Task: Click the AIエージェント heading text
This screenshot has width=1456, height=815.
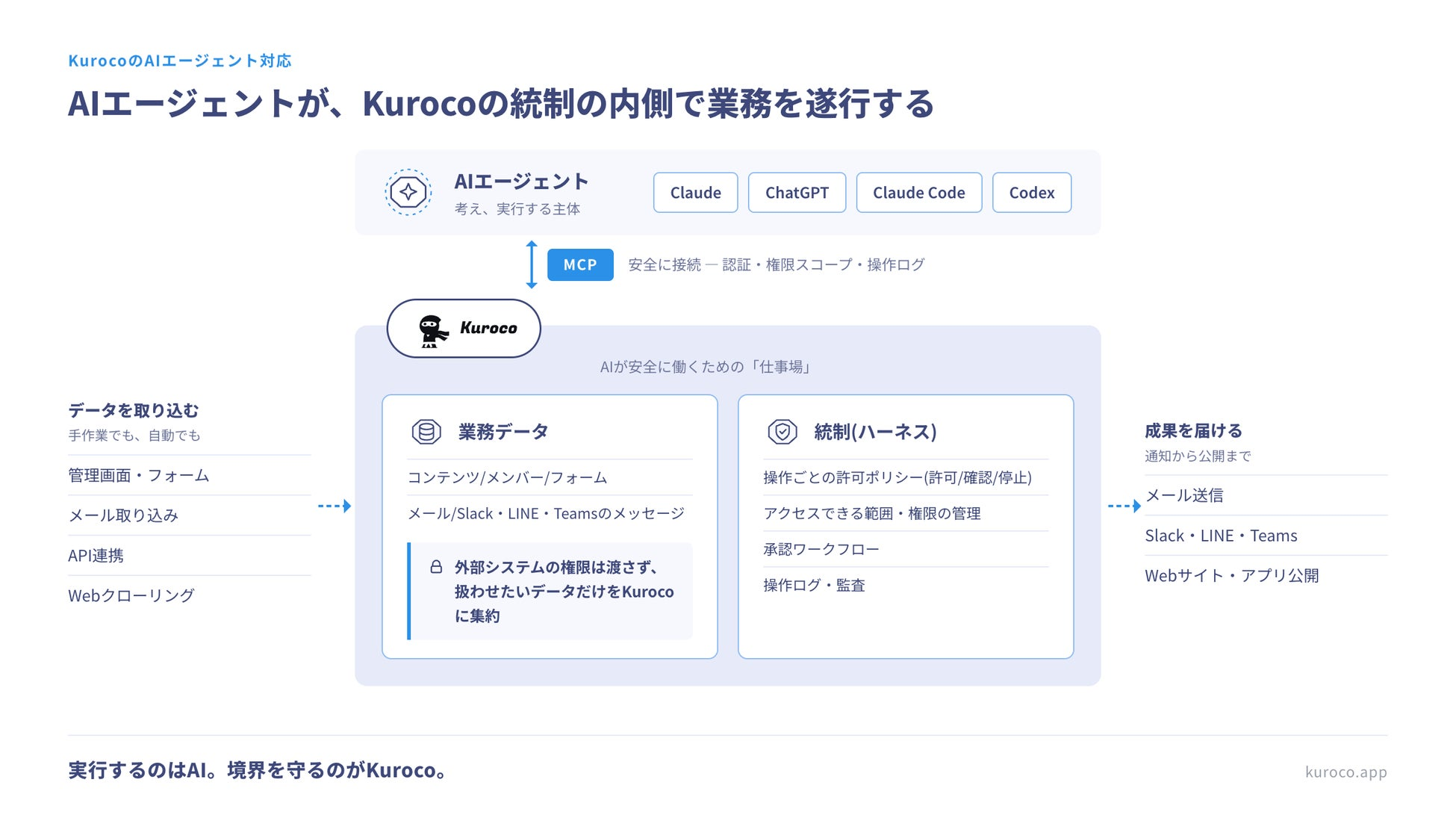Action: tap(522, 182)
